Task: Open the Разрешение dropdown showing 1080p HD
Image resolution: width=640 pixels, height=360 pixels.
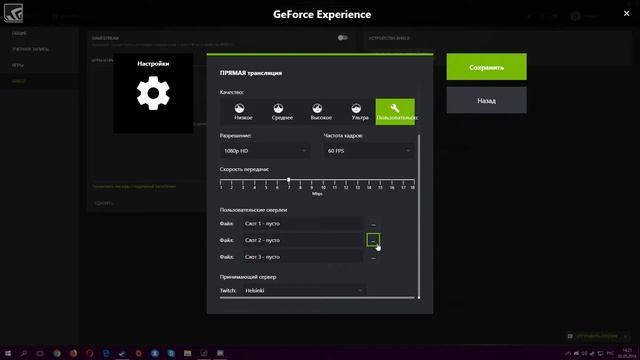Action: pos(265,151)
